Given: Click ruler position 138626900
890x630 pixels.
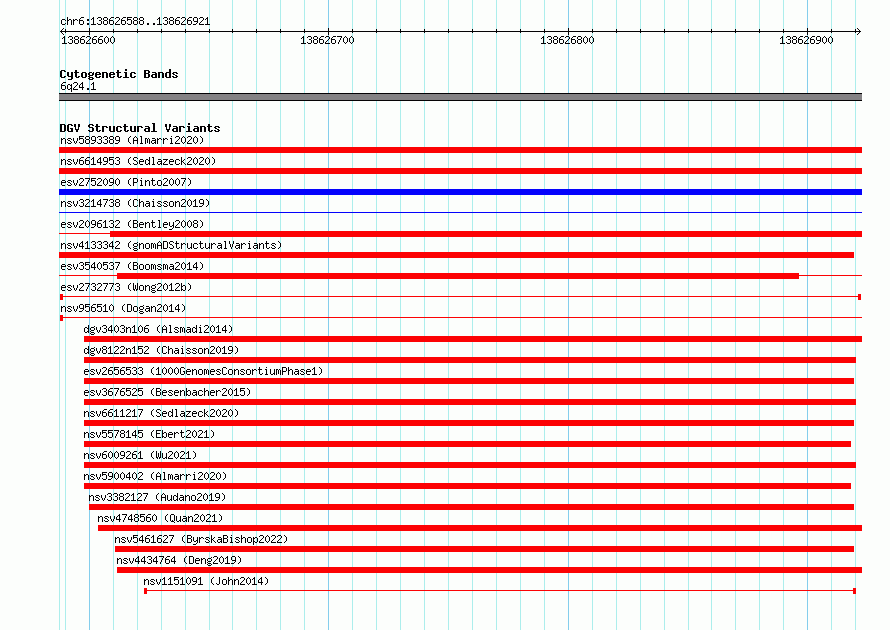Looking at the screenshot, I should 806,40.
